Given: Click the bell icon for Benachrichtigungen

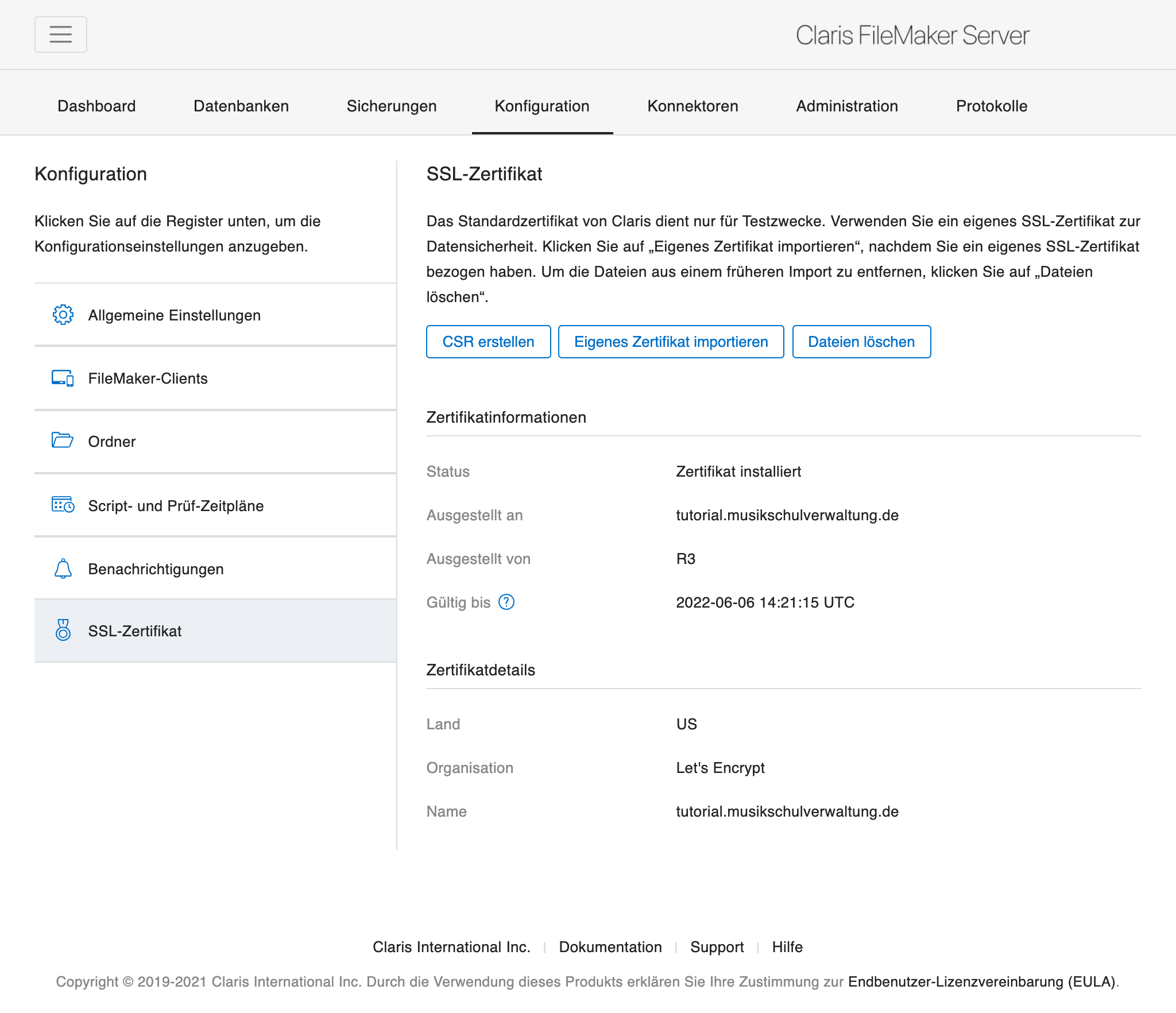Looking at the screenshot, I should (x=63, y=569).
